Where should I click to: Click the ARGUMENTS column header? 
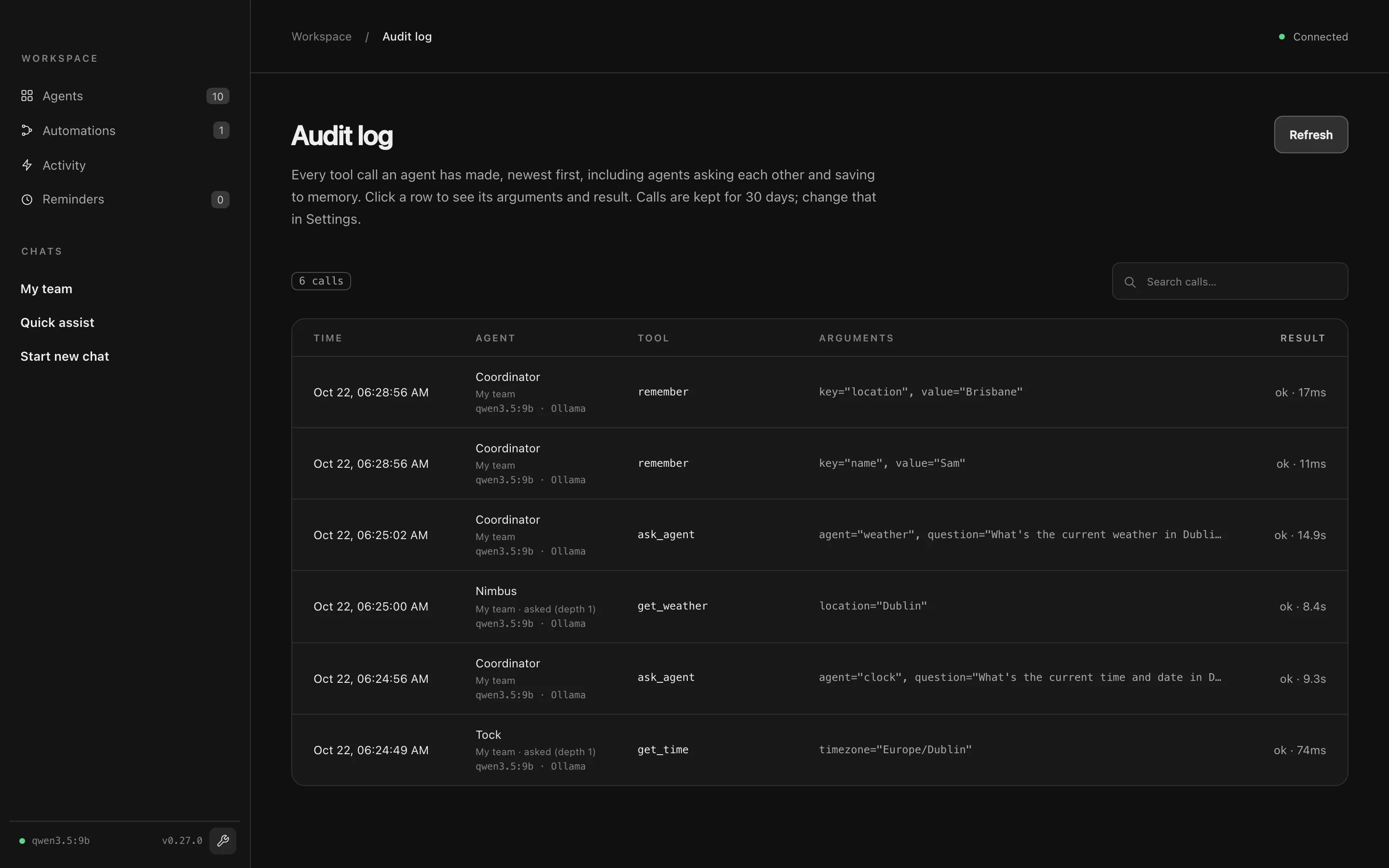[857, 338]
